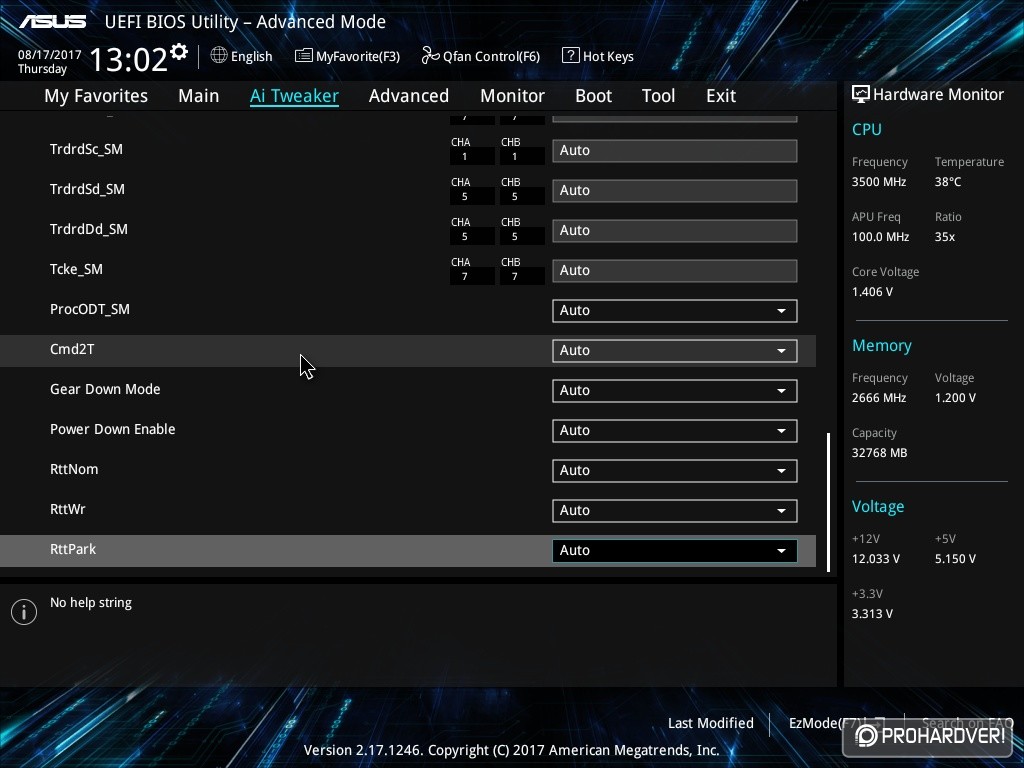Image resolution: width=1024 pixels, height=768 pixels.
Task: Click the globe language icon
Action: click(x=219, y=56)
